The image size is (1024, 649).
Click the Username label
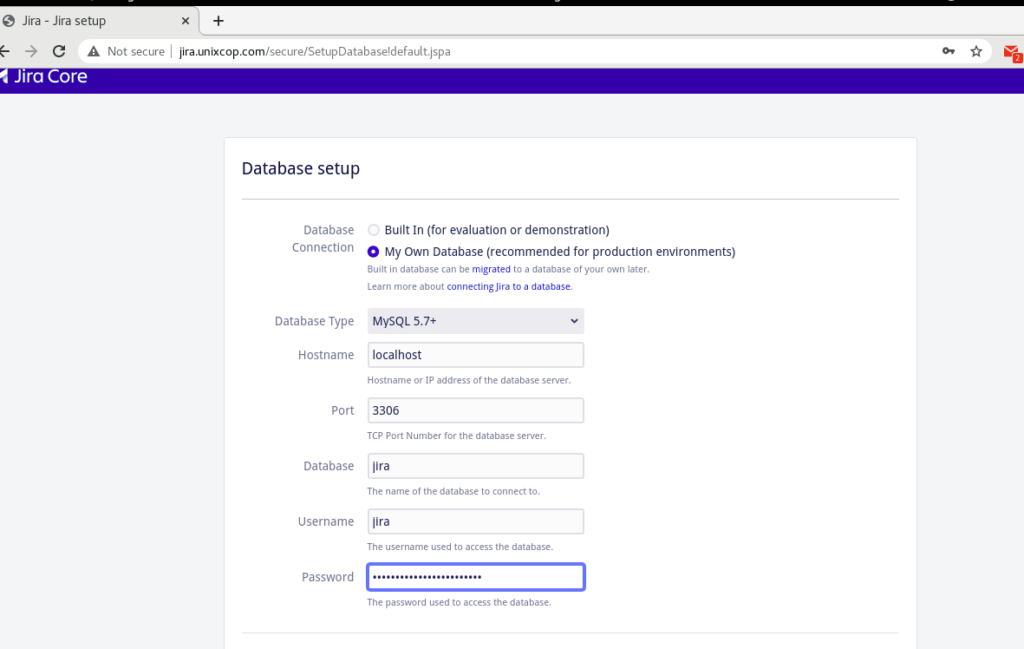[x=326, y=521]
